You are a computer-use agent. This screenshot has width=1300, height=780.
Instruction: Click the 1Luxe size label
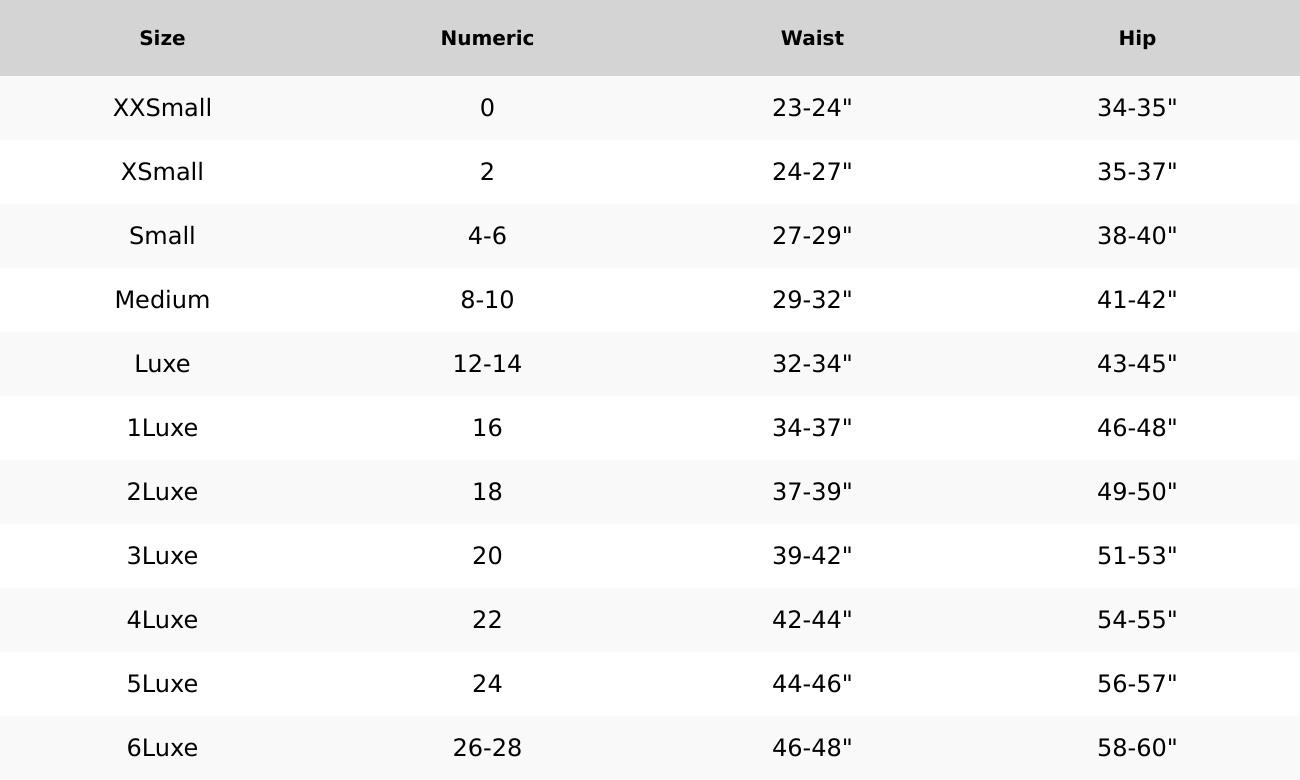[162, 428]
